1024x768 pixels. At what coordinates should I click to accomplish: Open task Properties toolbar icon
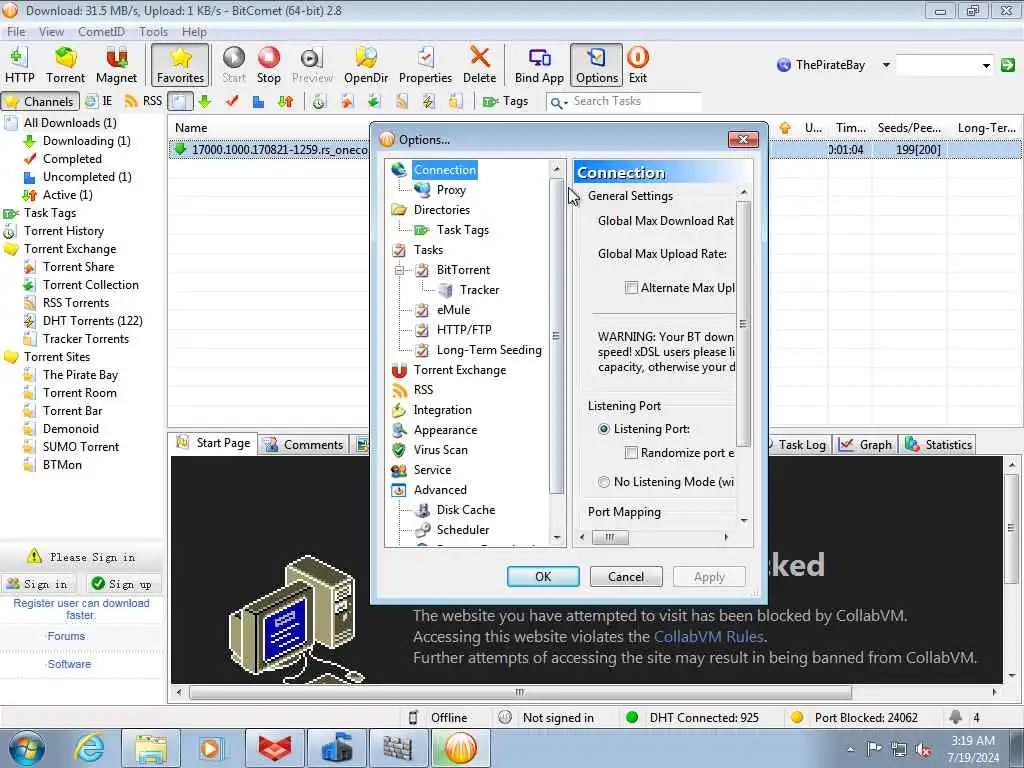coord(425,65)
